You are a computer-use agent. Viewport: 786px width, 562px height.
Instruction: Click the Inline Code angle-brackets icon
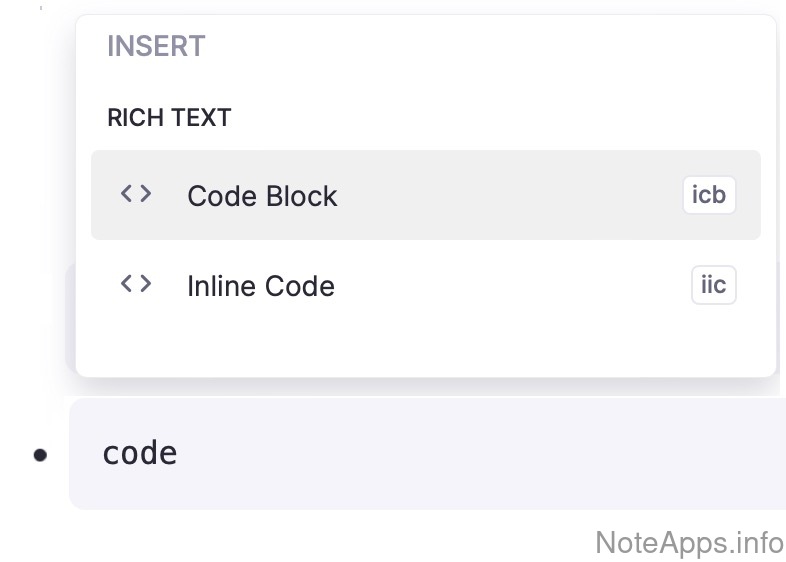(x=136, y=284)
